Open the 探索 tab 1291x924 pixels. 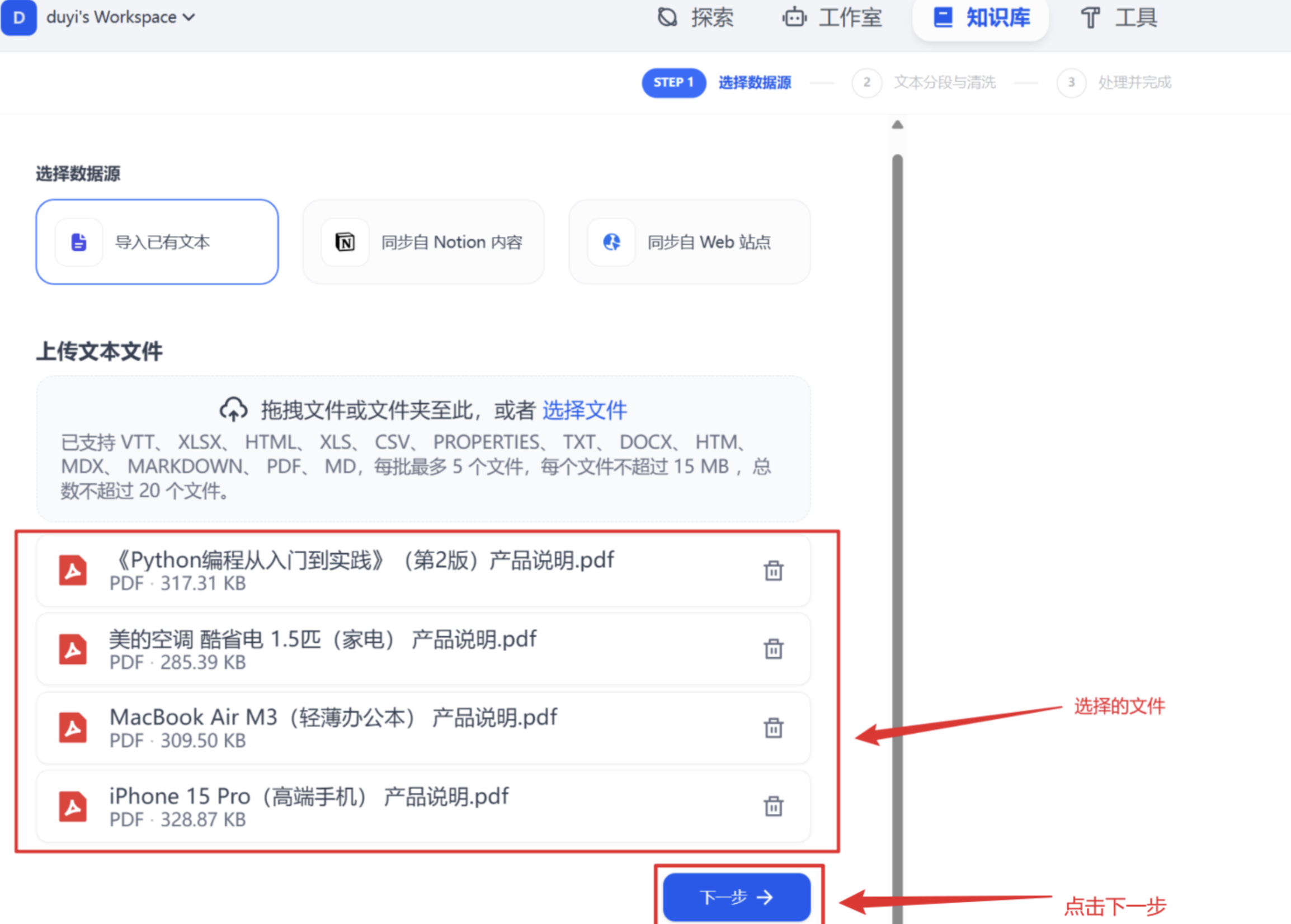(695, 18)
